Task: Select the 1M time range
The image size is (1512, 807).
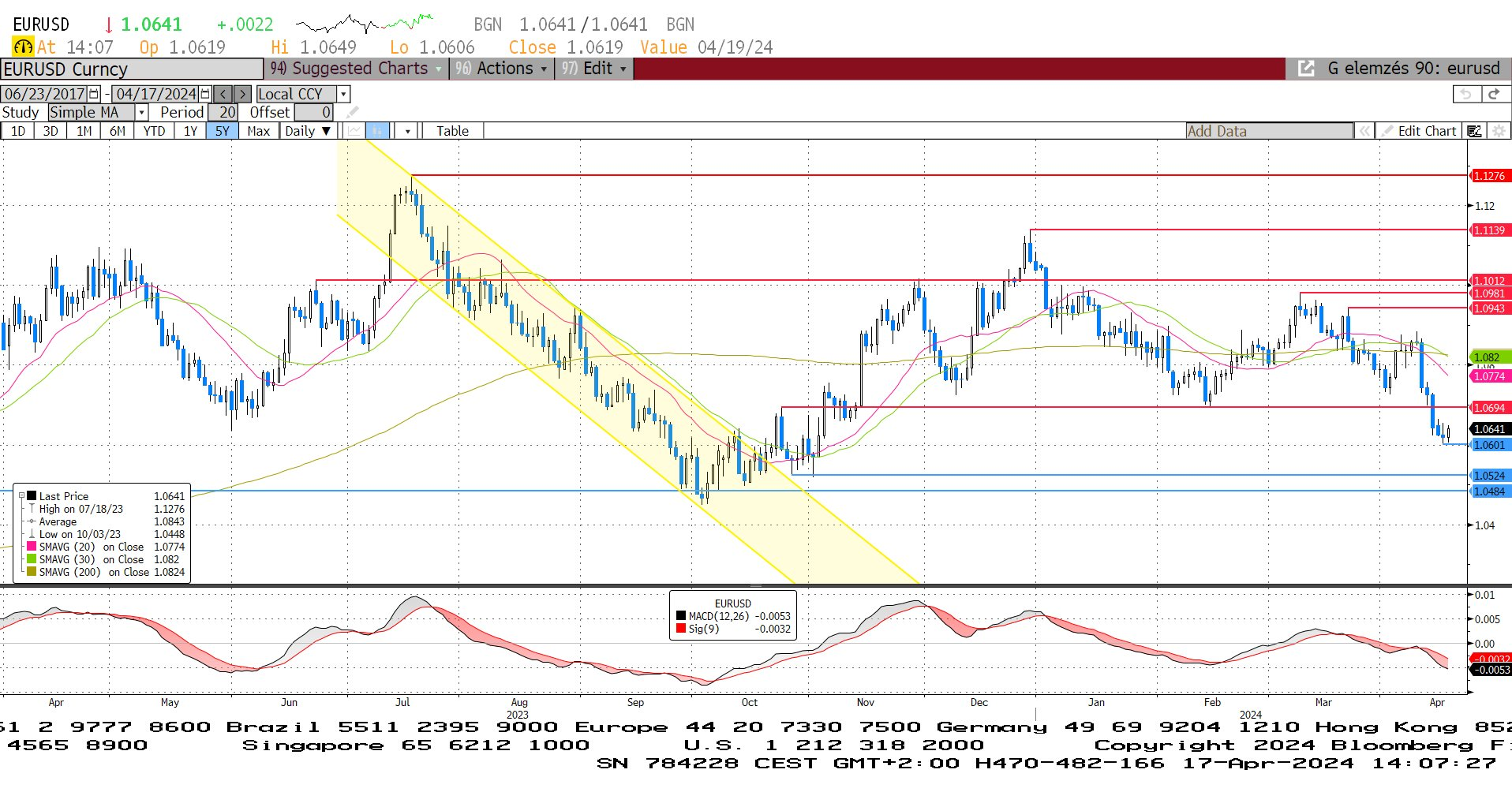Action: click(x=84, y=131)
